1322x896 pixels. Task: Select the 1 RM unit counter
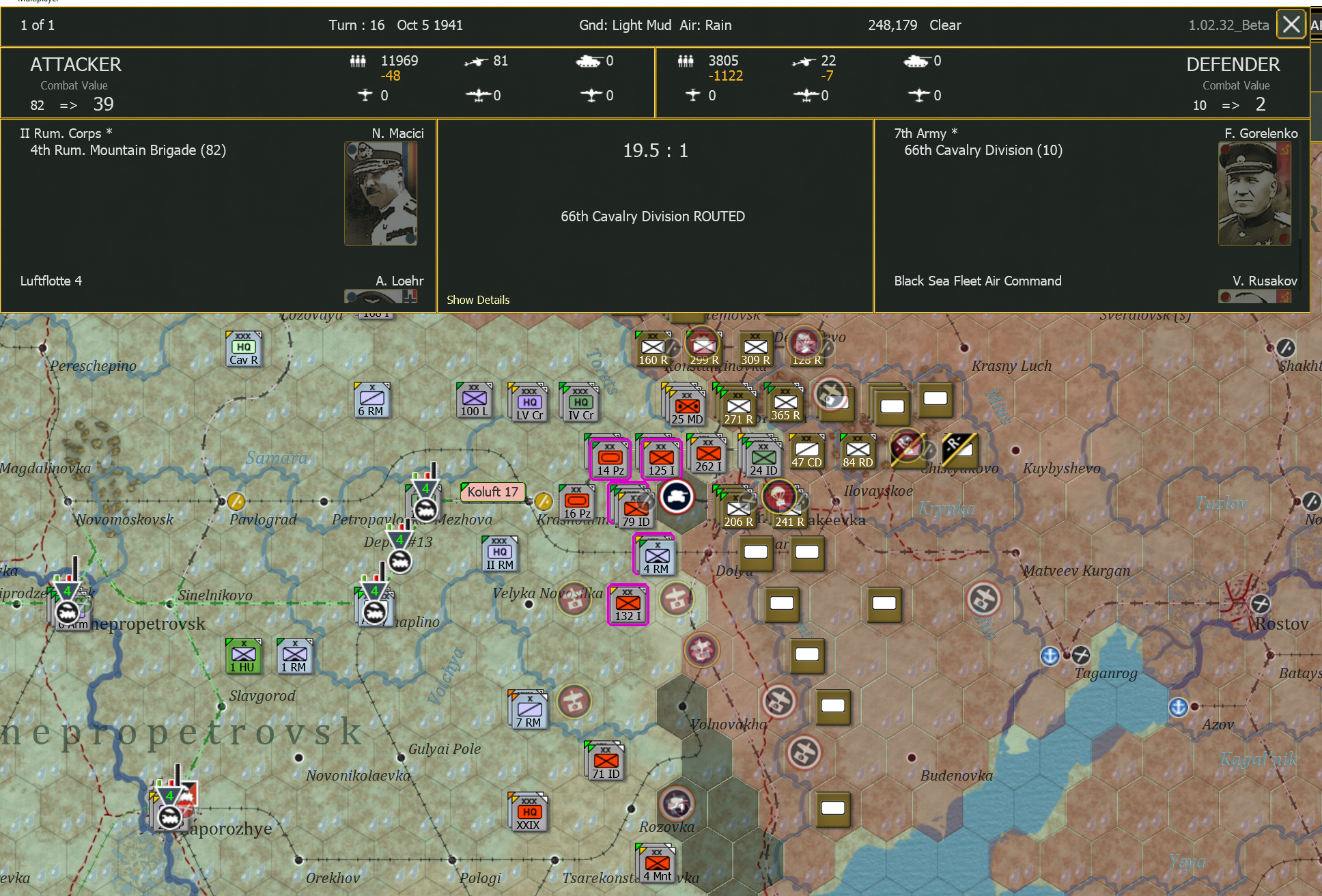coord(295,656)
